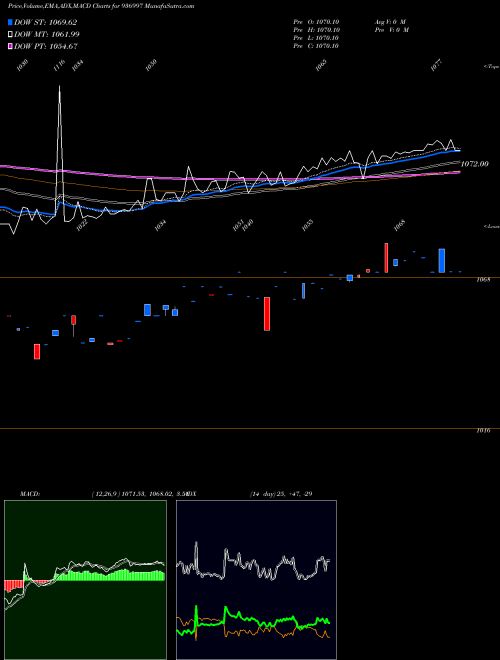The width and height of the screenshot is (500, 660).
Task: Click the 'Pre H: 1070.10' value
Action: (316, 29)
